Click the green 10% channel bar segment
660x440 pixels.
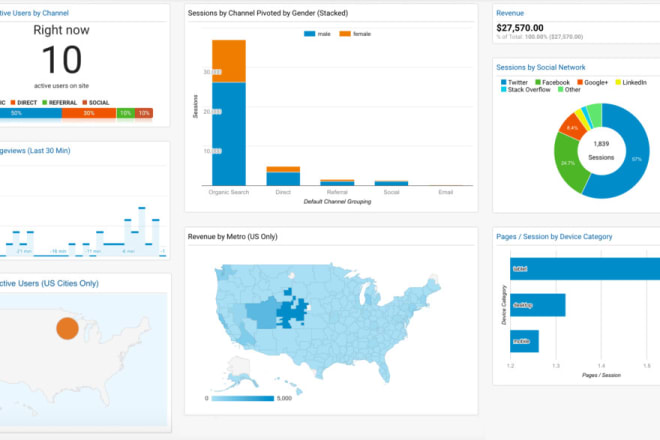(x=125, y=113)
